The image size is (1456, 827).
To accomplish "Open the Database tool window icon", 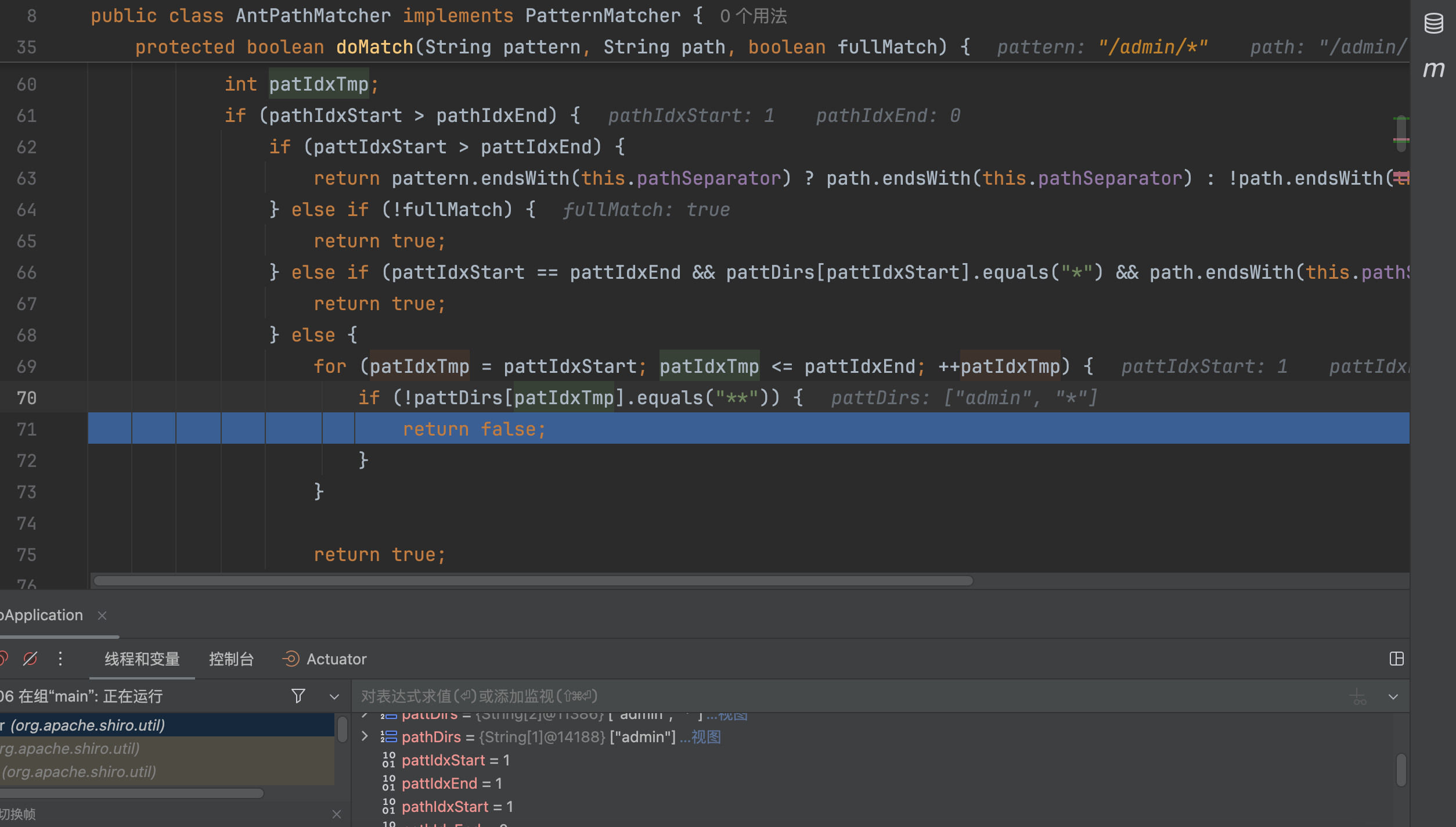I will [x=1433, y=24].
